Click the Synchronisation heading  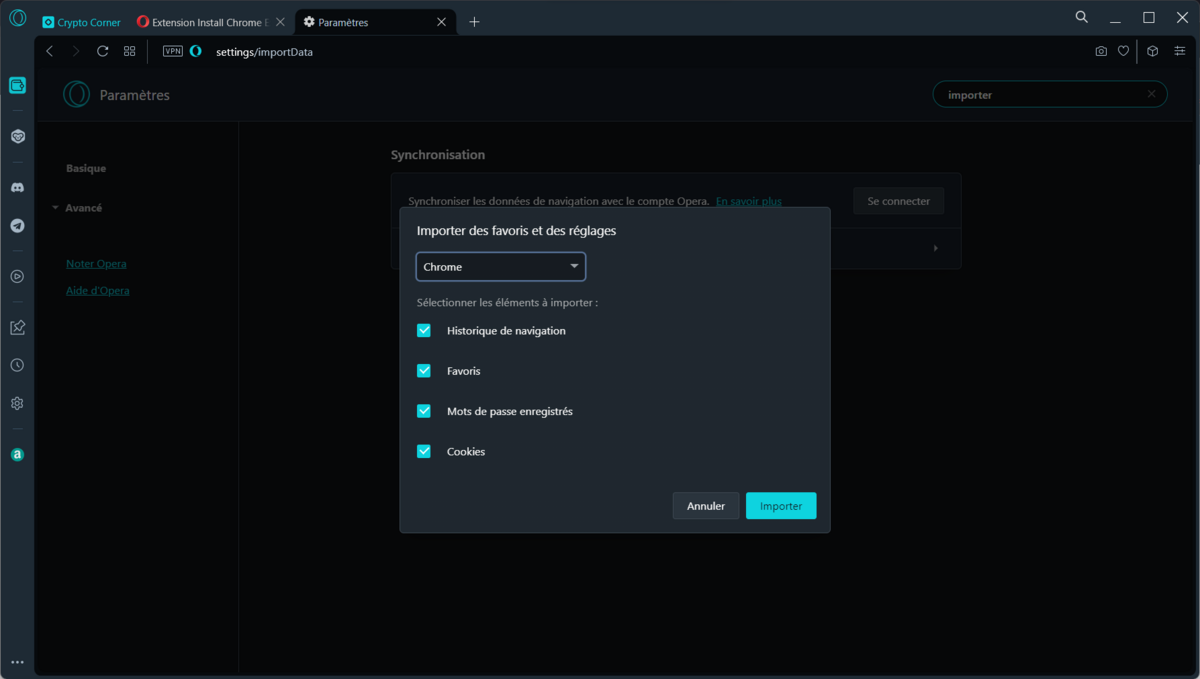pos(438,155)
